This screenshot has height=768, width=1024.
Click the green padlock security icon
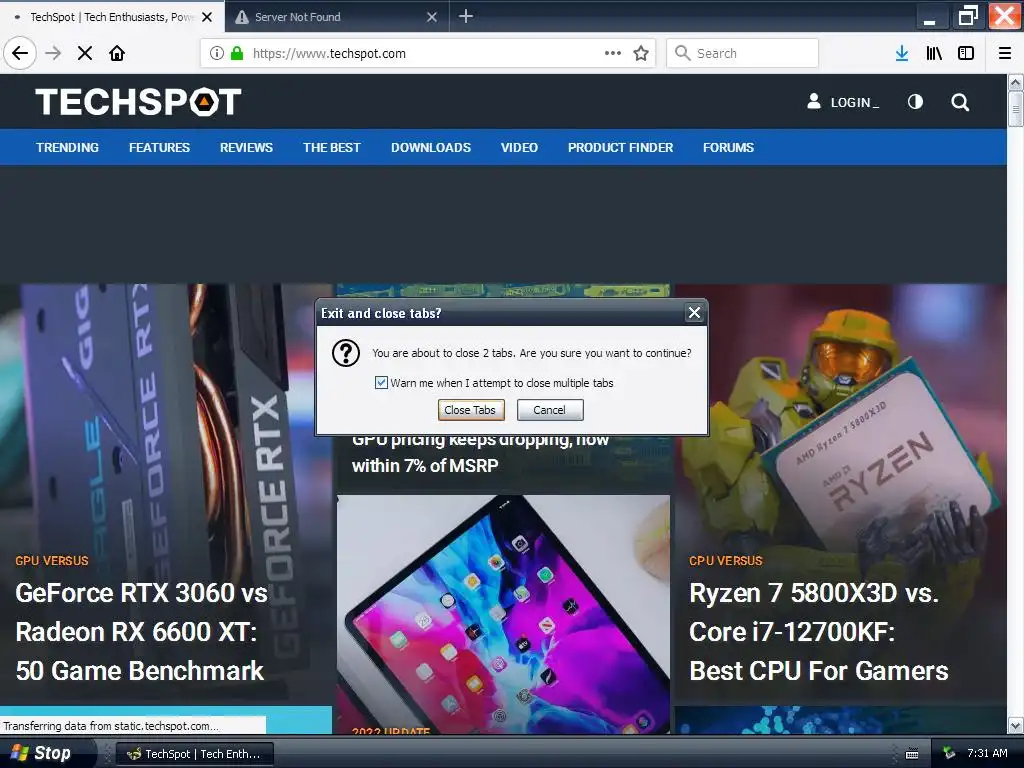[237, 53]
